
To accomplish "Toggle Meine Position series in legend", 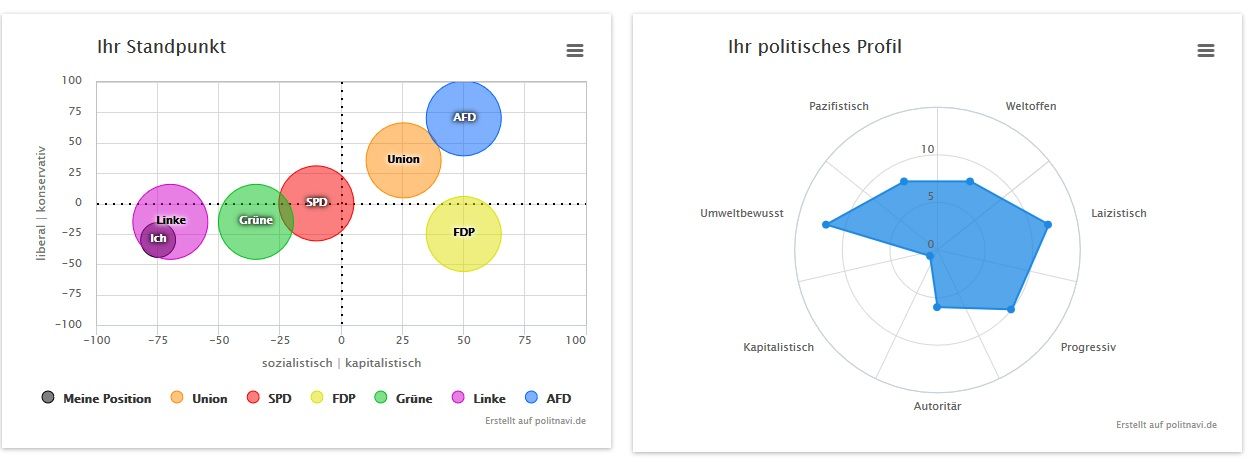I will [x=97, y=398].
